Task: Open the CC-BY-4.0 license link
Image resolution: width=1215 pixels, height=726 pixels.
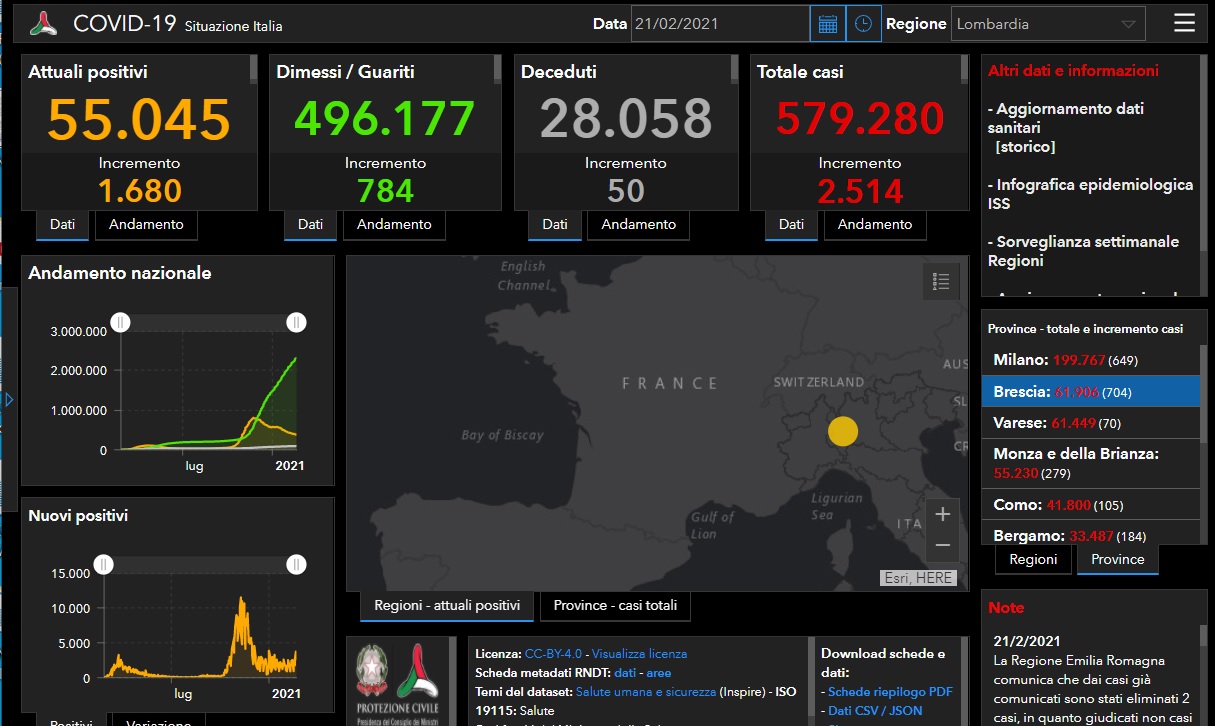Action: (x=553, y=653)
